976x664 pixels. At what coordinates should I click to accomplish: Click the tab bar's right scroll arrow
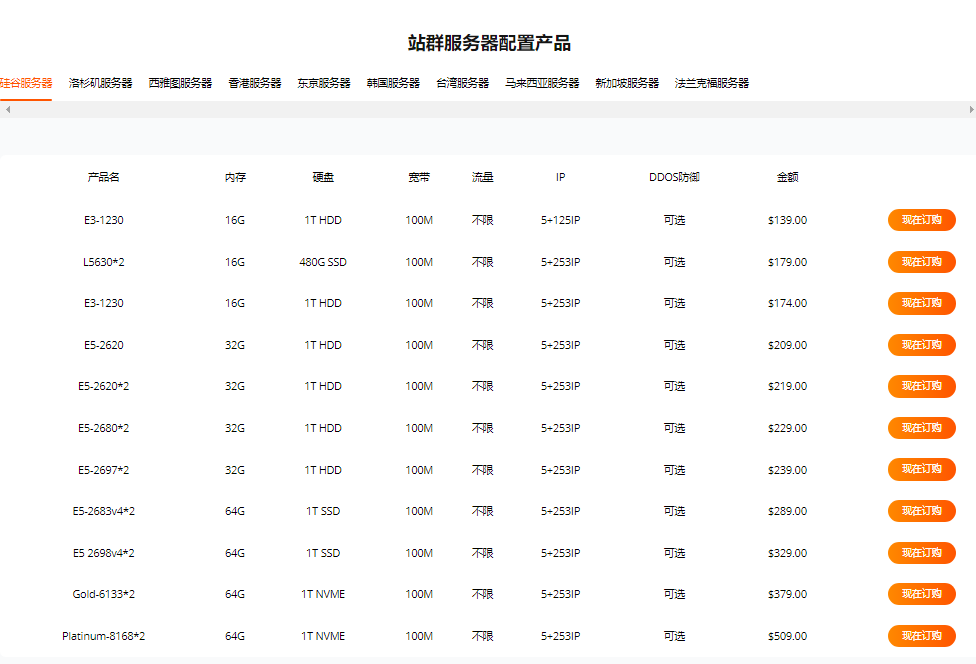click(971, 109)
